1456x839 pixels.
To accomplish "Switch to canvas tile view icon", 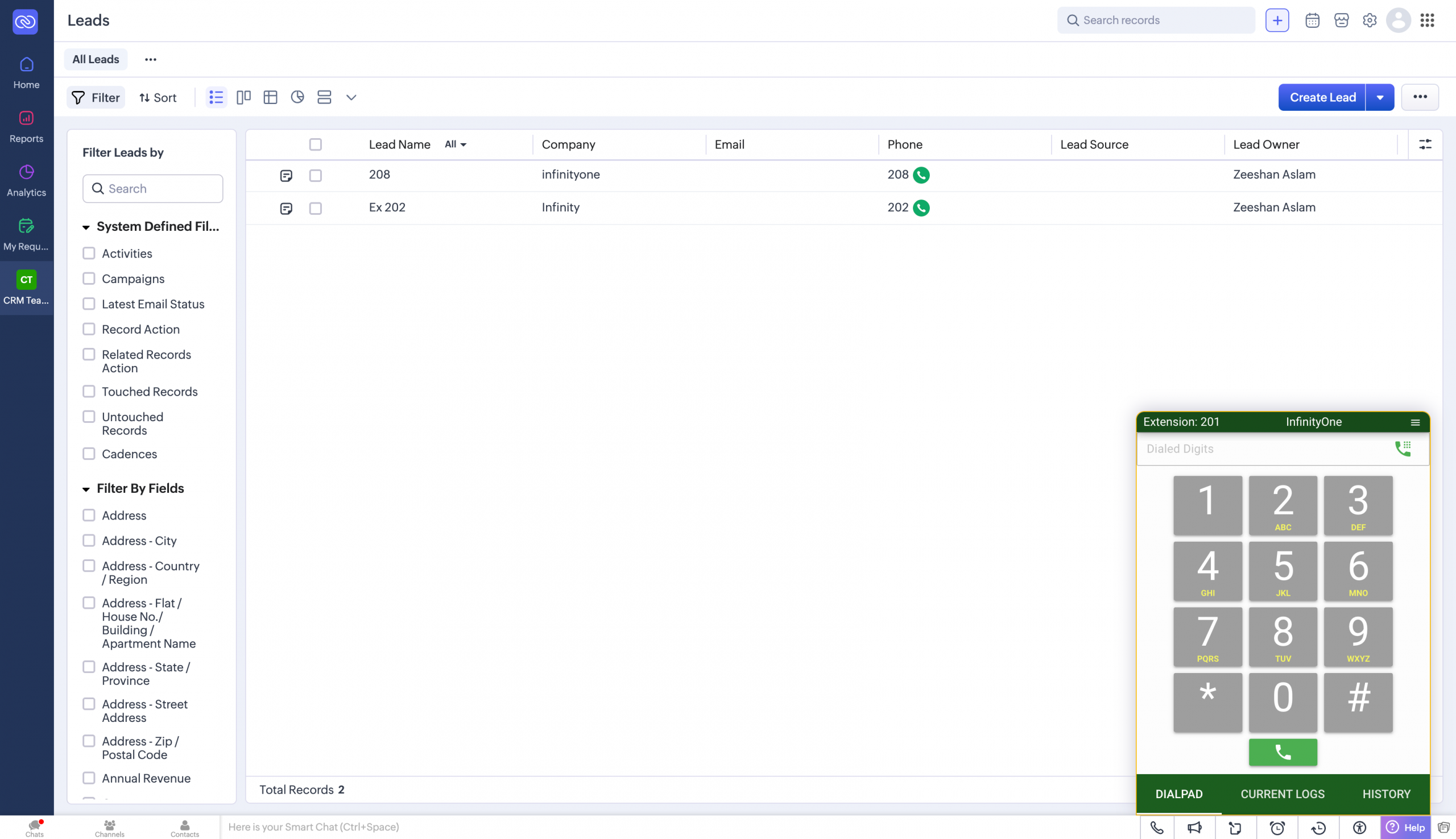I will tap(324, 97).
